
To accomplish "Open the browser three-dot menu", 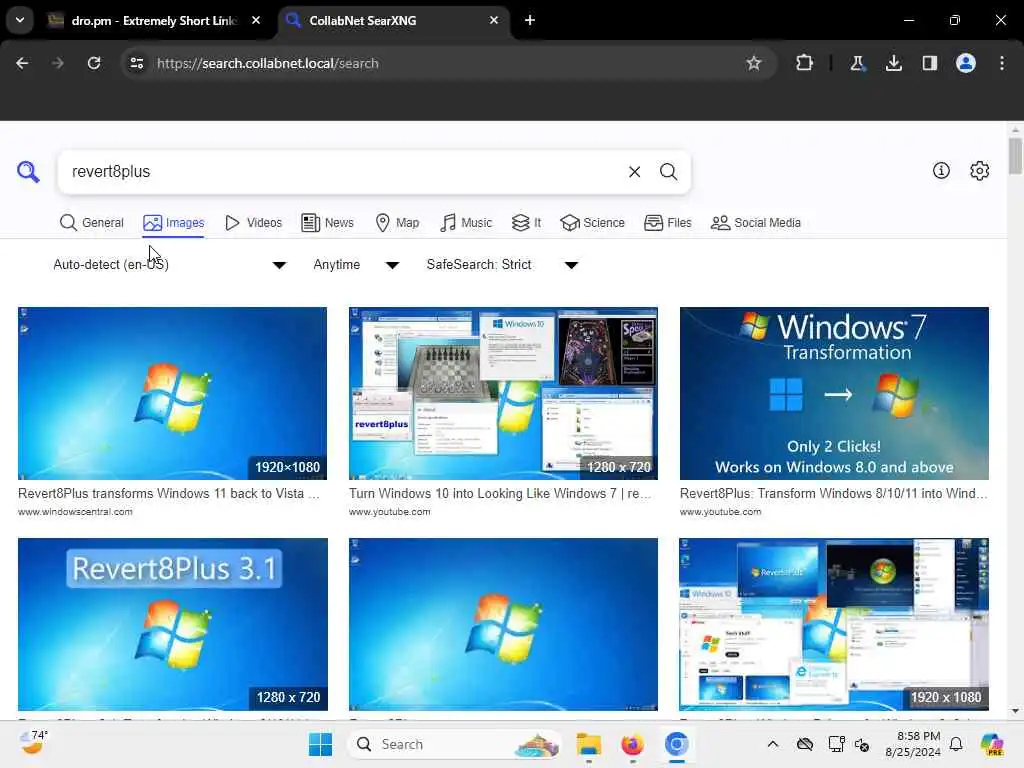I will point(1002,63).
